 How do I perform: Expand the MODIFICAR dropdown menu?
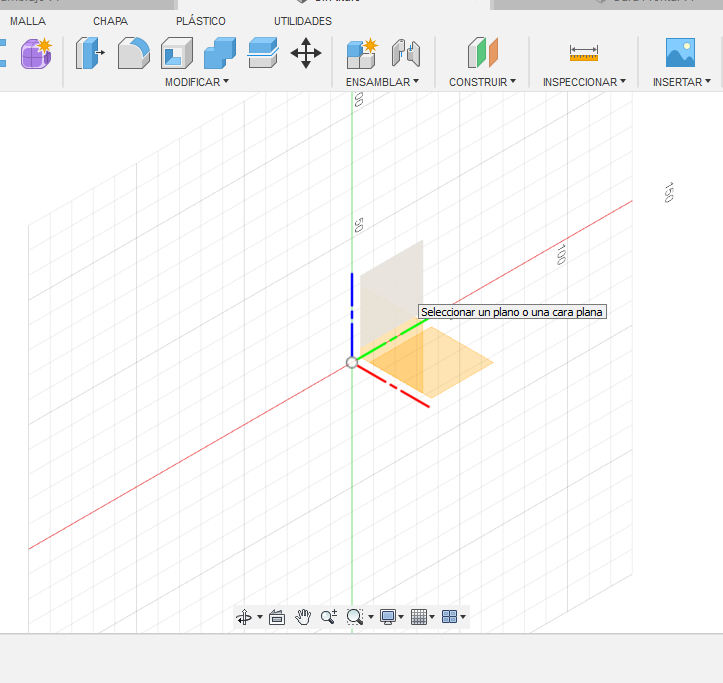coord(197,82)
